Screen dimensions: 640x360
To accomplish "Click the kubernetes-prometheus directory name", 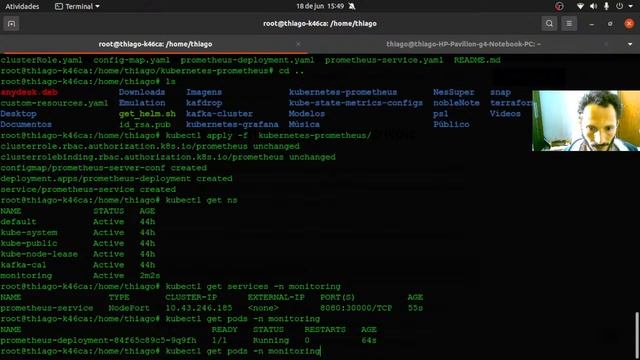I will coord(343,92).
